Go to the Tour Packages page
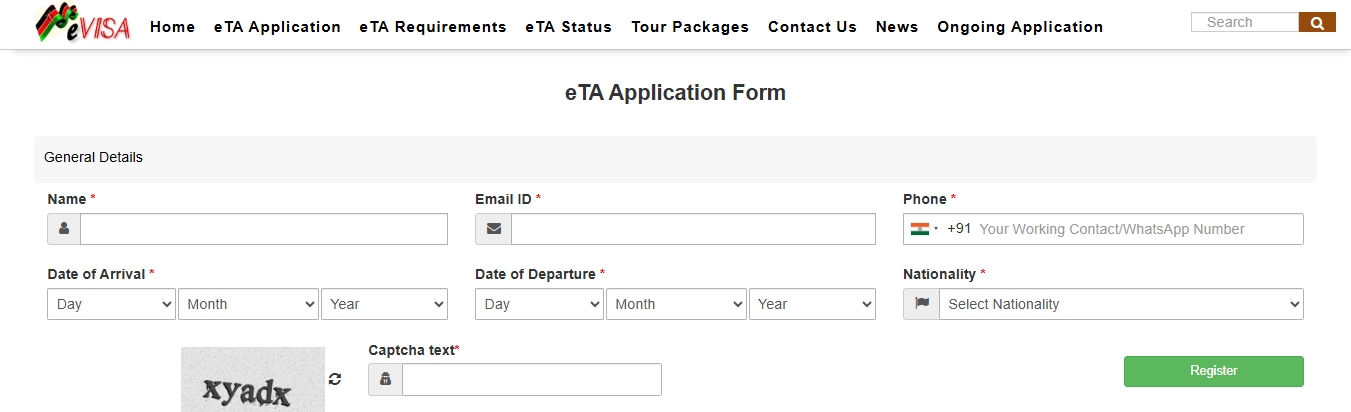This screenshot has height=412, width=1351. click(x=690, y=27)
